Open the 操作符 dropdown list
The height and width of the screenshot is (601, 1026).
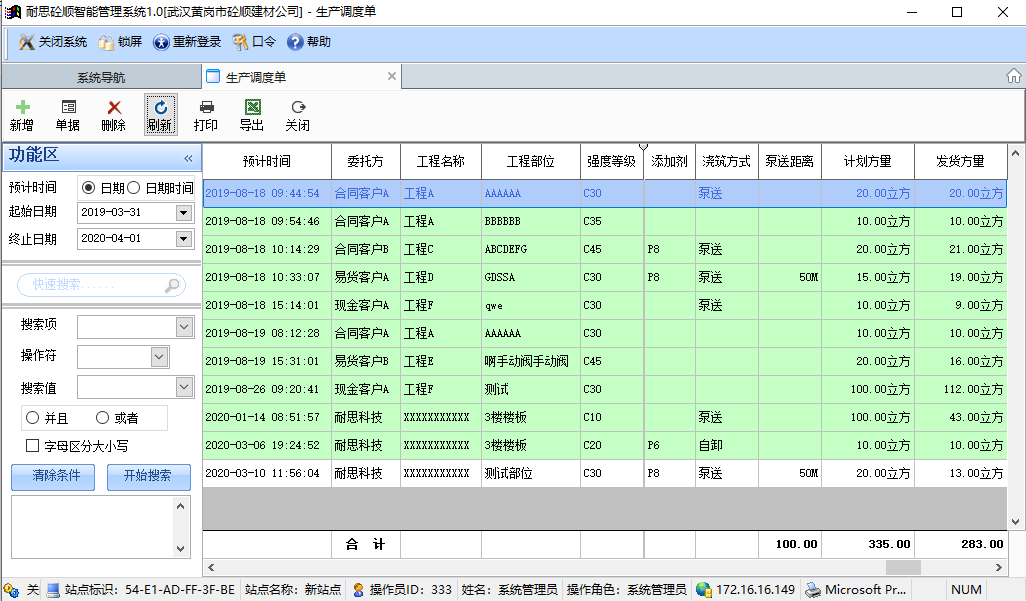[x=159, y=356]
